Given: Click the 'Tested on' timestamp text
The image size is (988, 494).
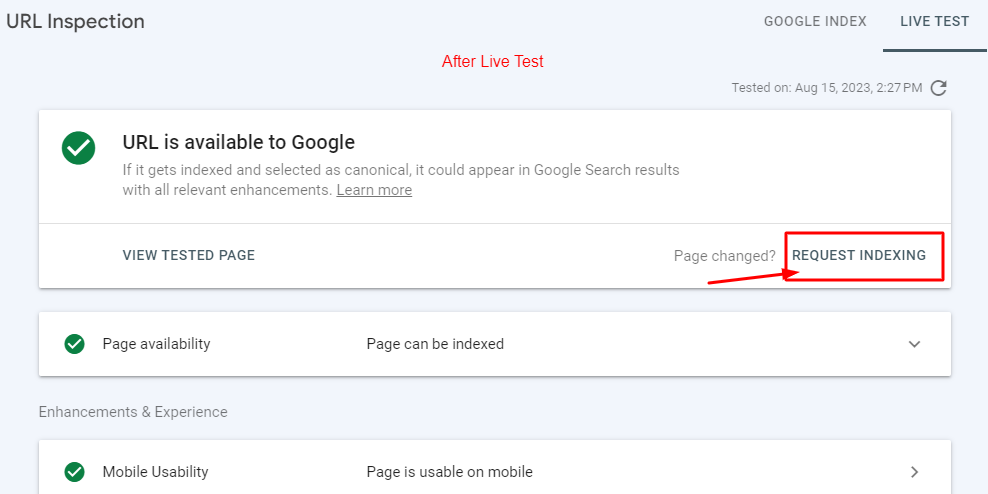Looking at the screenshot, I should pos(826,88).
